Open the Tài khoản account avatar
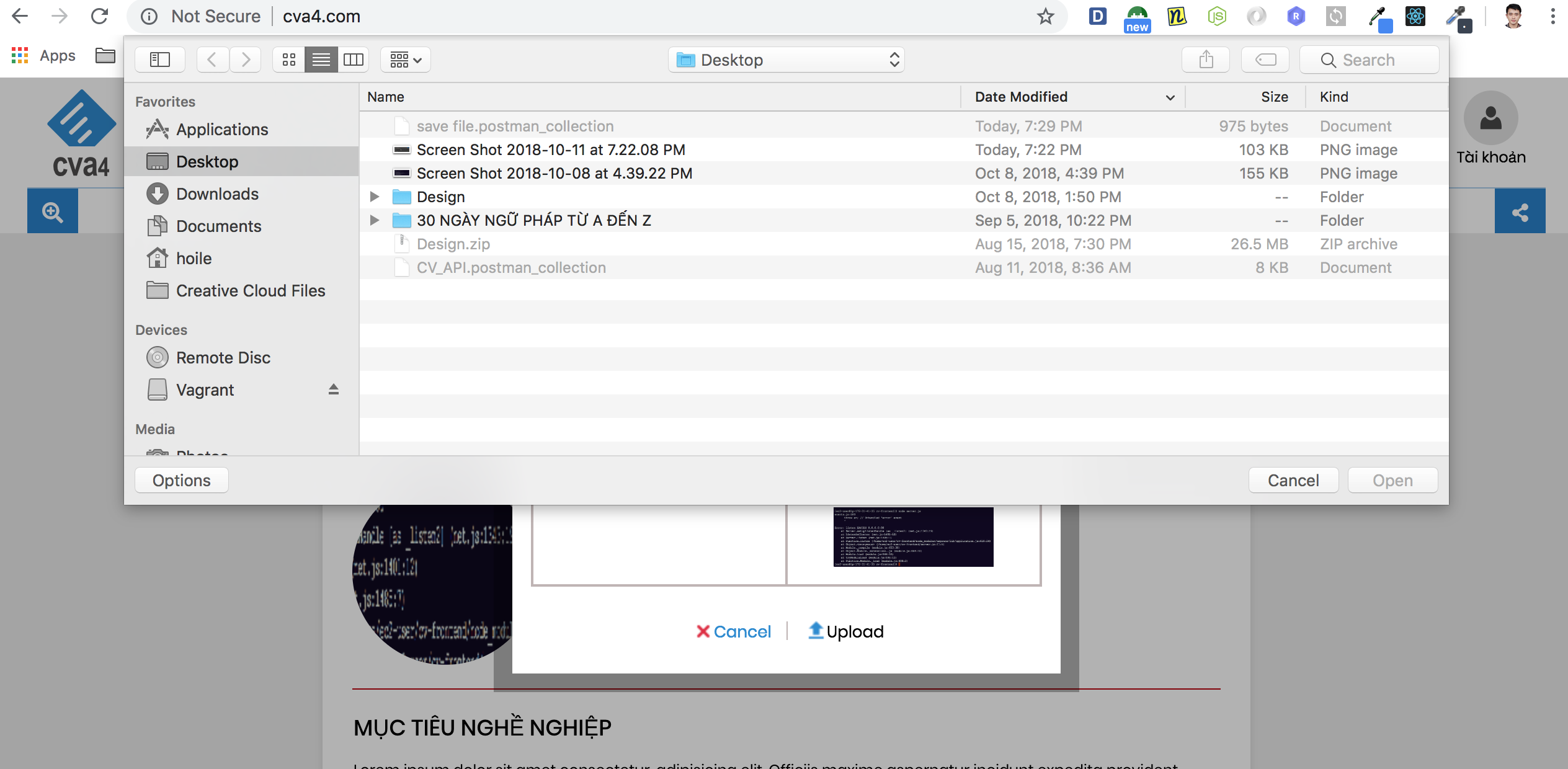The height and width of the screenshot is (769, 1568). click(1490, 119)
